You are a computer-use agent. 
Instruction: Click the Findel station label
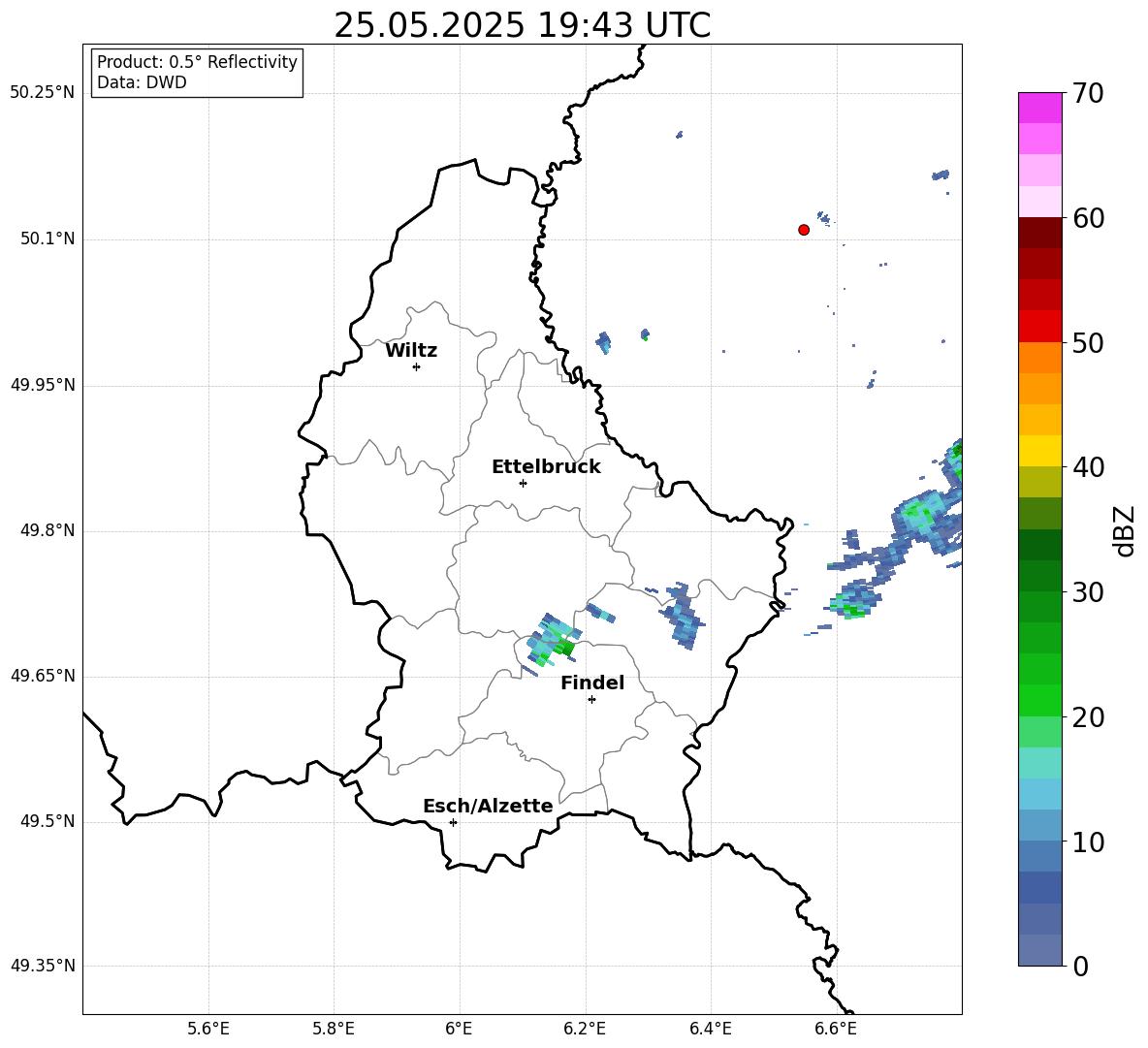(x=592, y=683)
